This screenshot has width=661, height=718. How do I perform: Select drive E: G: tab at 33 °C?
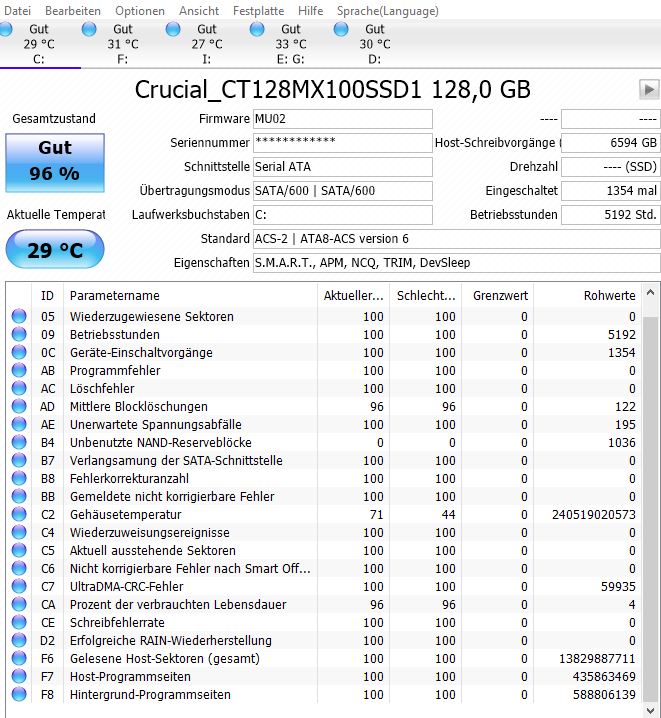click(x=290, y=44)
